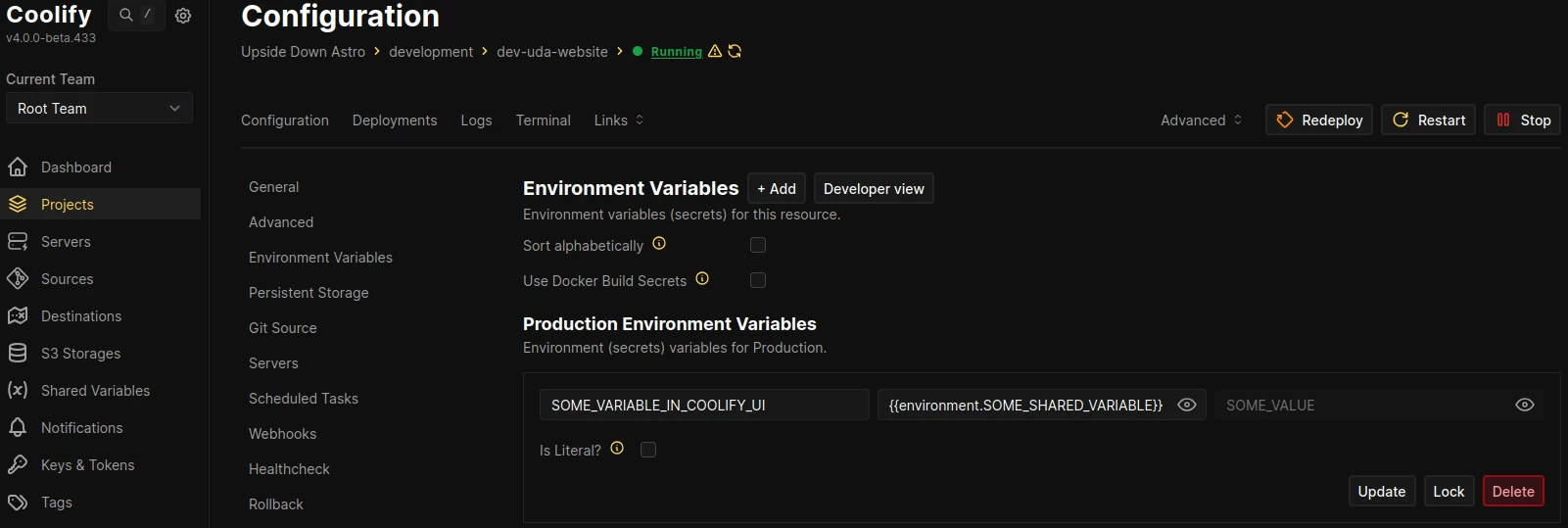Image resolution: width=1568 pixels, height=528 pixels.
Task: Open the Root Team dropdown
Action: pyautogui.click(x=99, y=109)
